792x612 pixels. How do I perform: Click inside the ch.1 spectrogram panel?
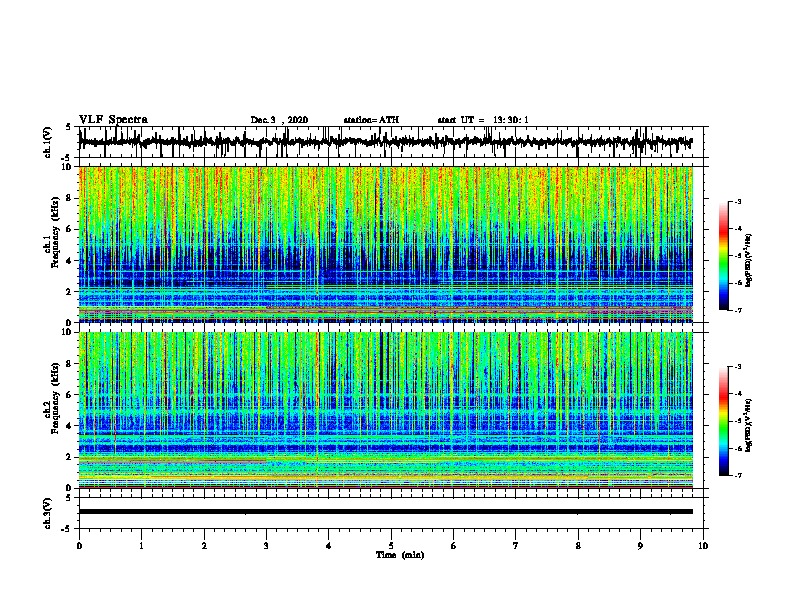[x=385, y=244]
